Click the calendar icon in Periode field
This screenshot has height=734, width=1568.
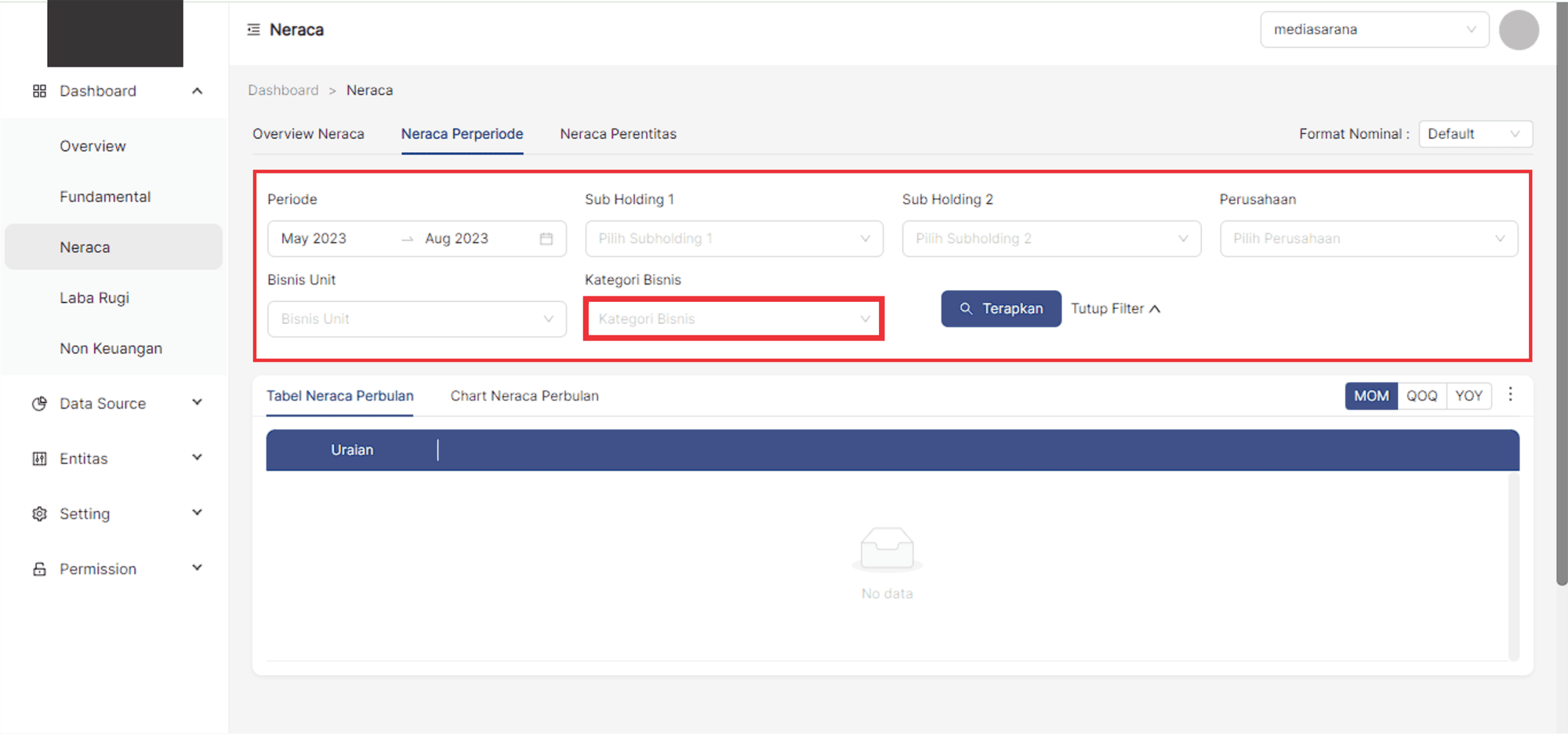[x=546, y=238]
